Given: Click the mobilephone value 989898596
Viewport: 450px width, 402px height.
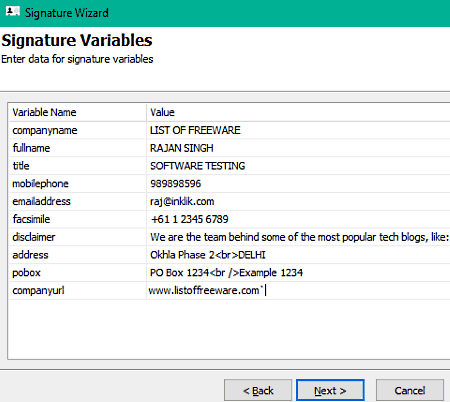Looking at the screenshot, I should (x=176, y=184).
